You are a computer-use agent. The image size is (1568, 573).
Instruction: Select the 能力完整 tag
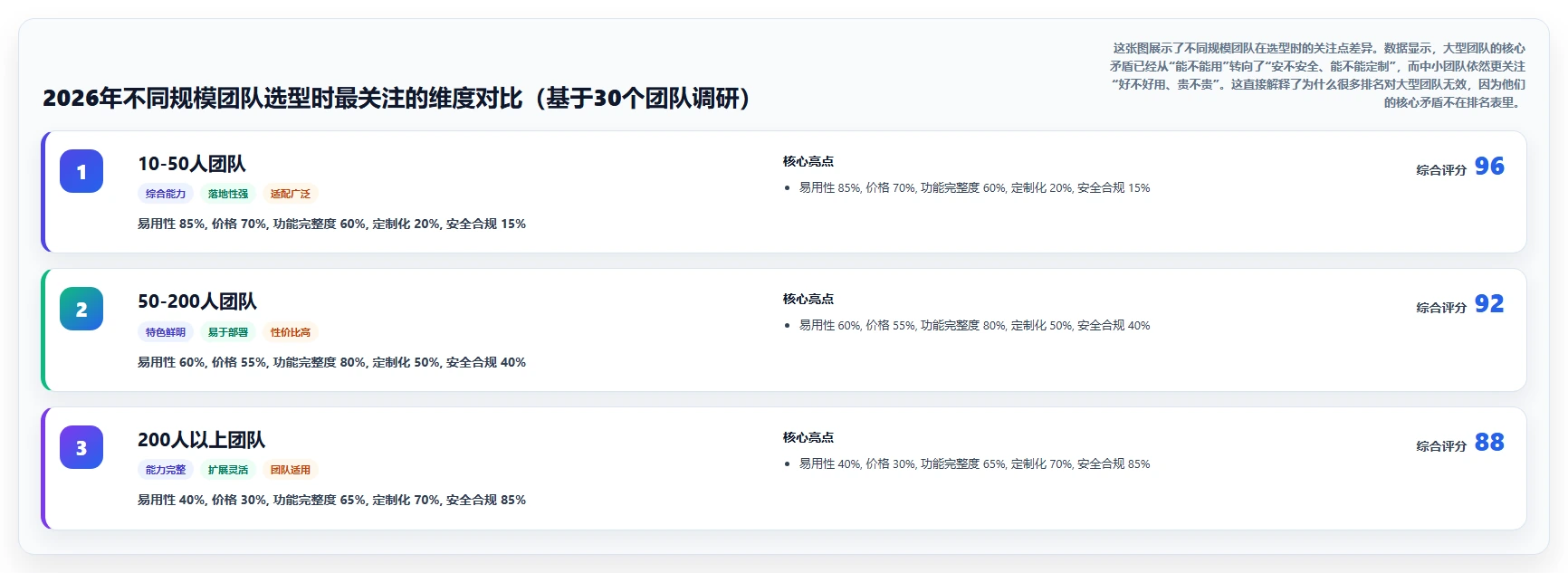tap(166, 470)
